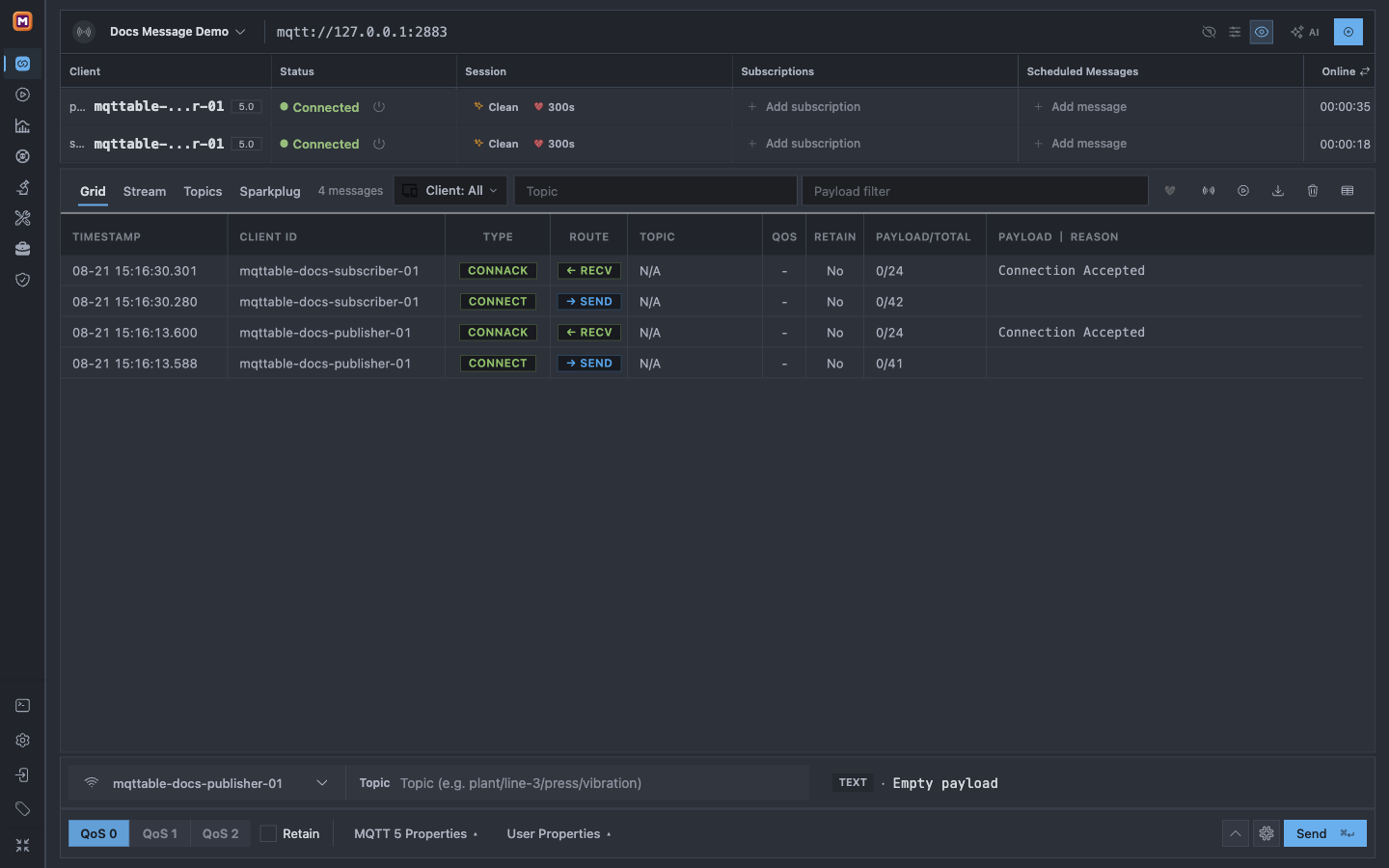Open settings gear in the sidebar
This screenshot has width=1389, height=868.
pos(22,741)
